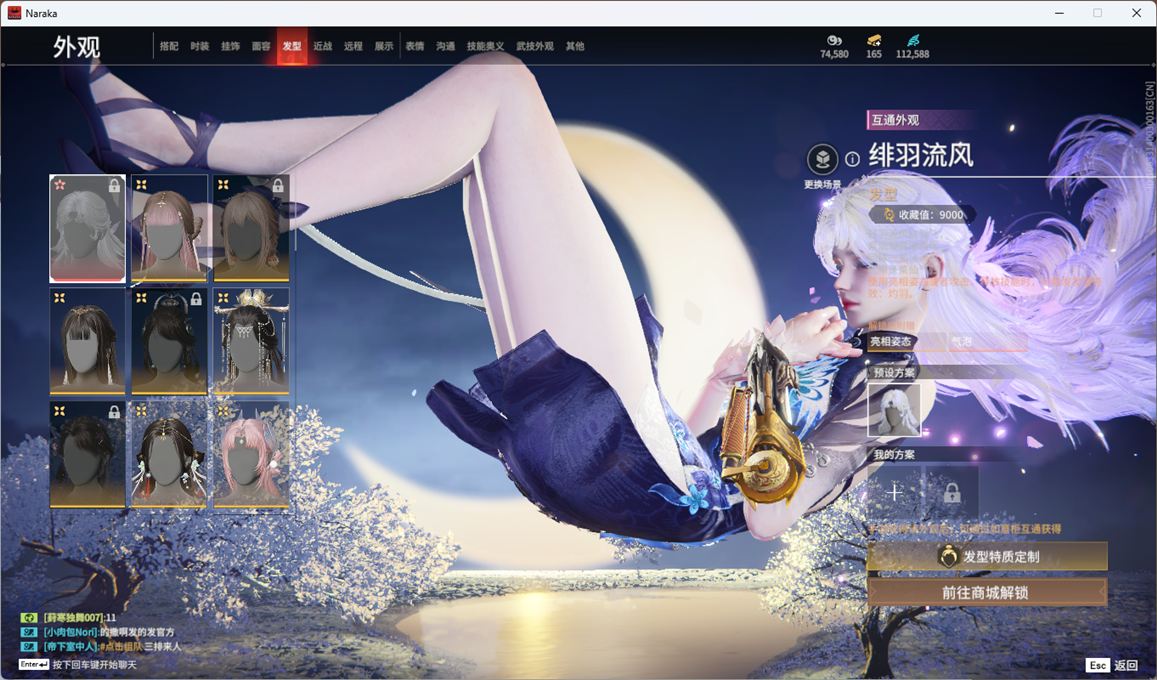
Task: Select the locked short black hairstyle
Action: [x=87, y=454]
